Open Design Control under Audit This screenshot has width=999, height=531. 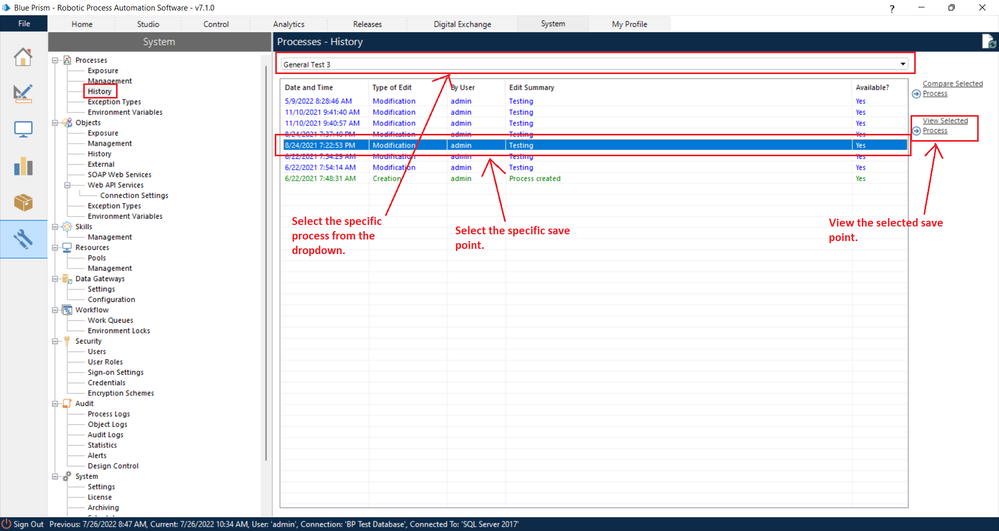(x=113, y=466)
